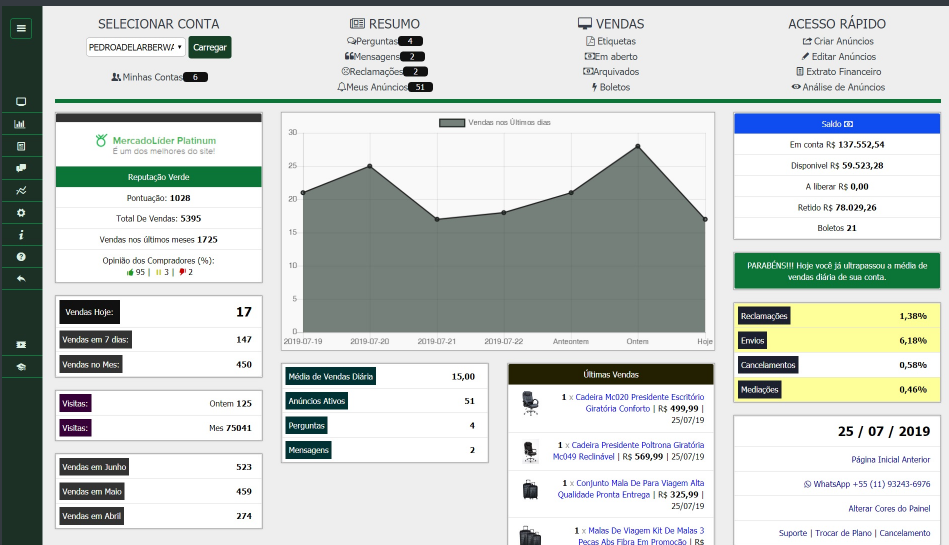Open Página Inicial Anterior link
949x545 pixels.
(x=890, y=460)
